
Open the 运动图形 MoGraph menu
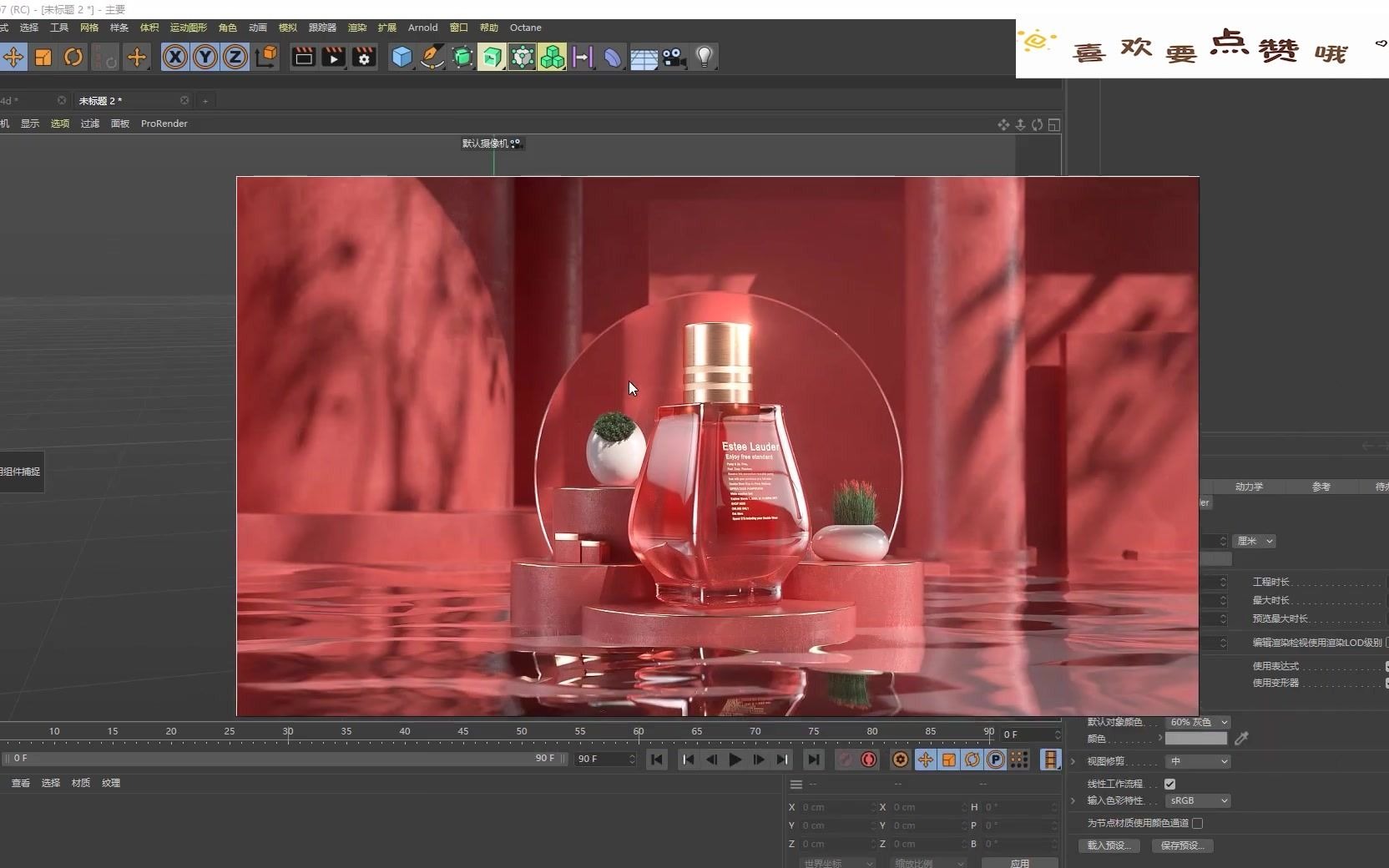click(189, 28)
